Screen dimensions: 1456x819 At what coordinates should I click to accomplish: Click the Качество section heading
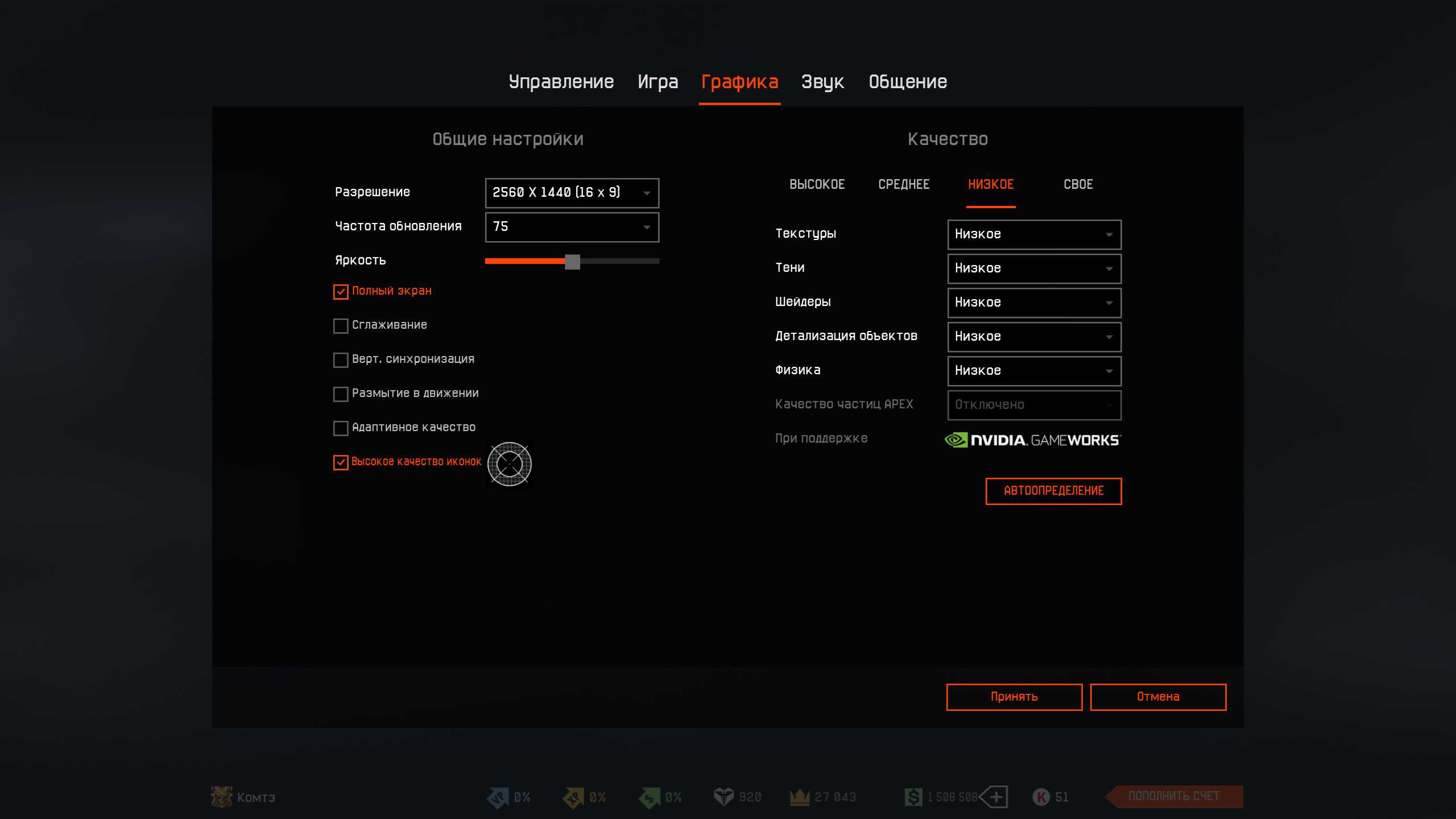[x=948, y=139]
